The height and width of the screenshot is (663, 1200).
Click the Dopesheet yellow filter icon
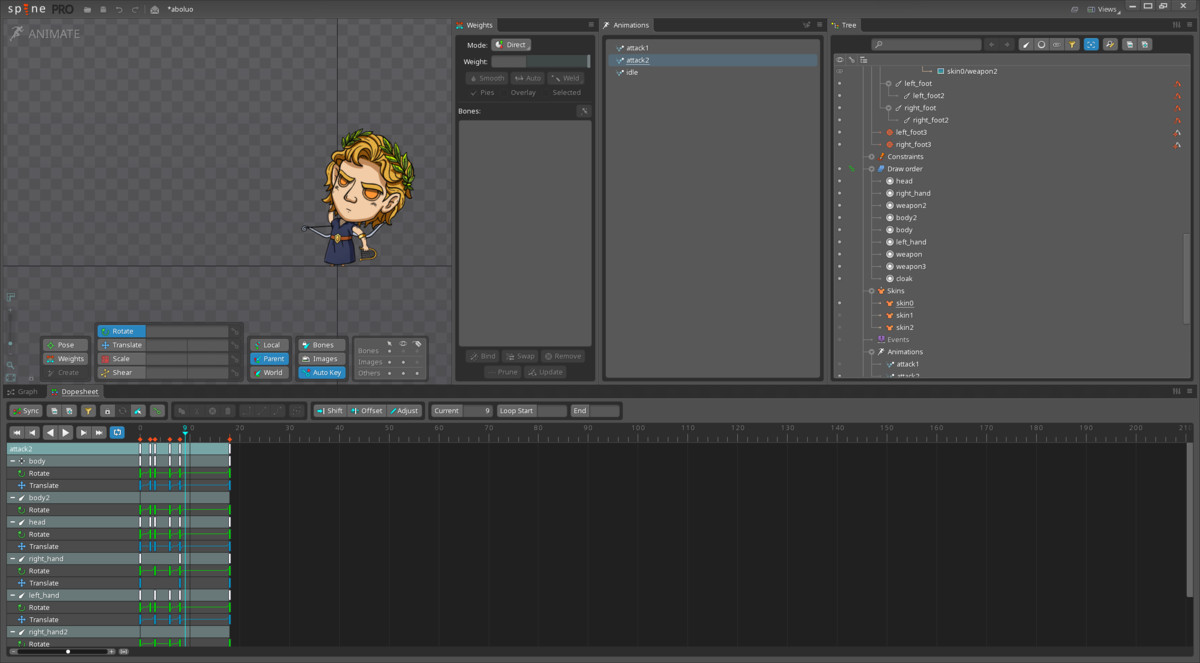click(88, 411)
